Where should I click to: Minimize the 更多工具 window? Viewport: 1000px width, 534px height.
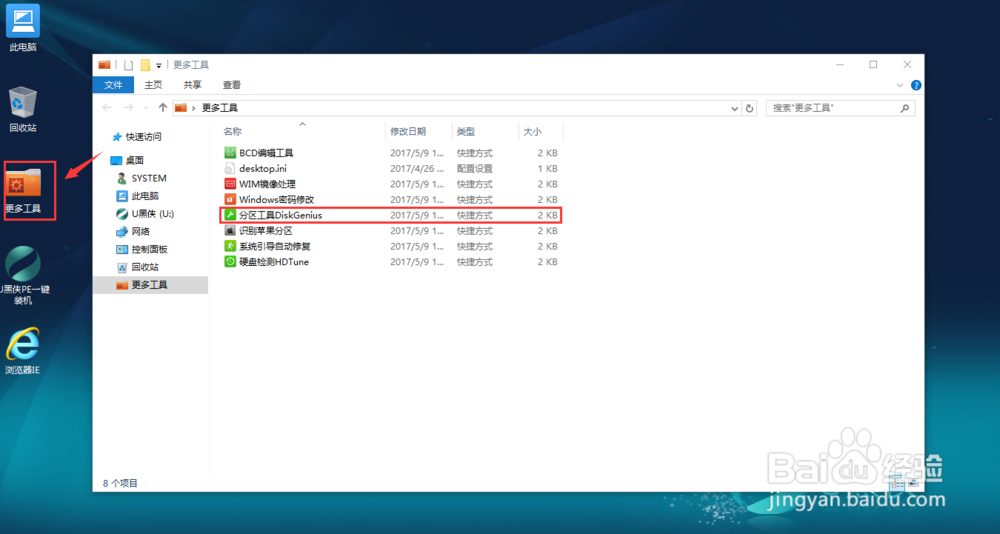(841, 64)
